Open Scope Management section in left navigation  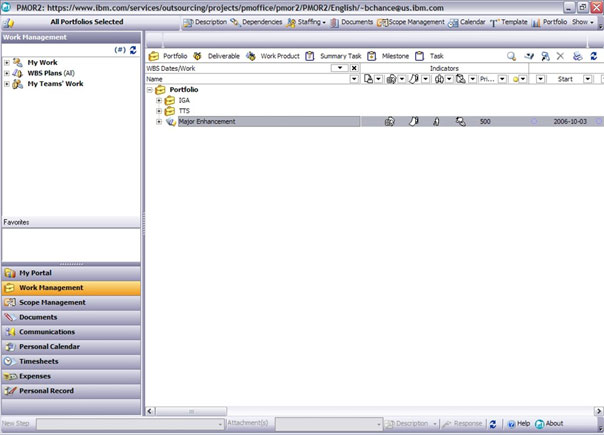(71, 302)
